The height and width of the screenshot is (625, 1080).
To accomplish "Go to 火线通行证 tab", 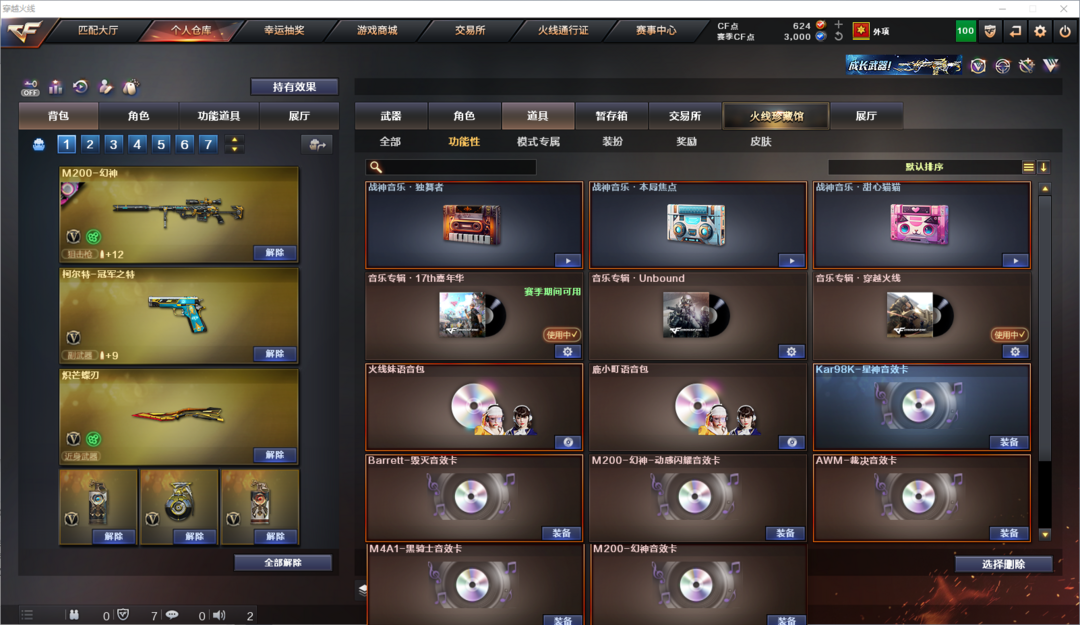I will (x=563, y=30).
